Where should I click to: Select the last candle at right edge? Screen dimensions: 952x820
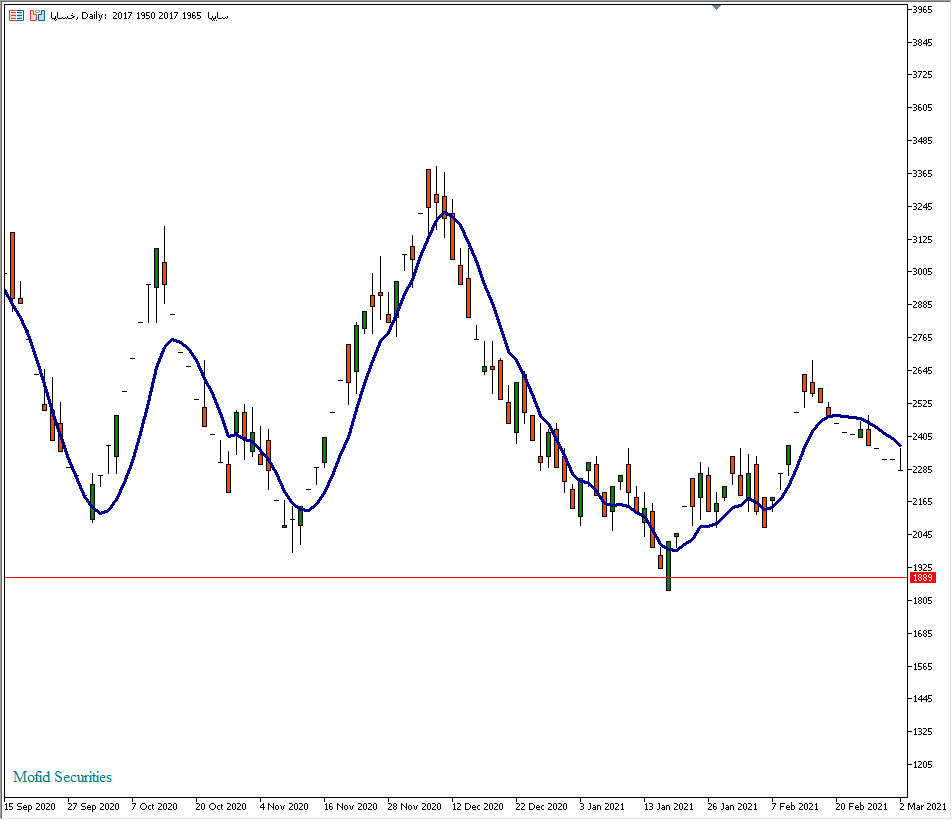coord(901,458)
